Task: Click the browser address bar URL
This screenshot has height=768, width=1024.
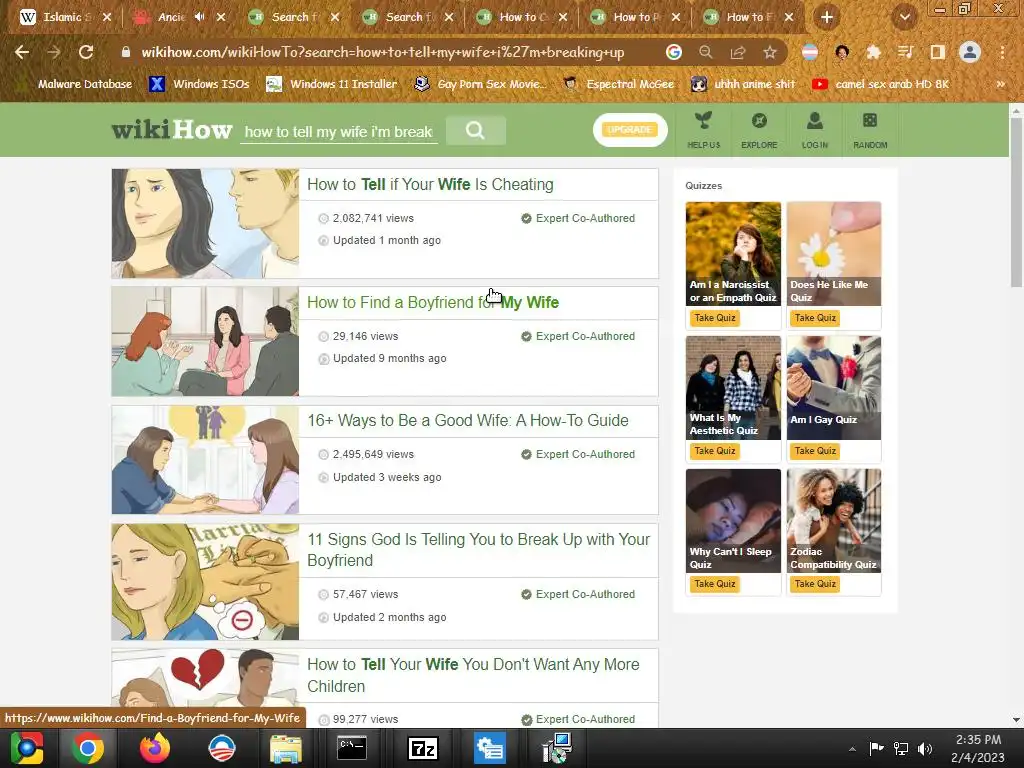Action: click(x=382, y=52)
